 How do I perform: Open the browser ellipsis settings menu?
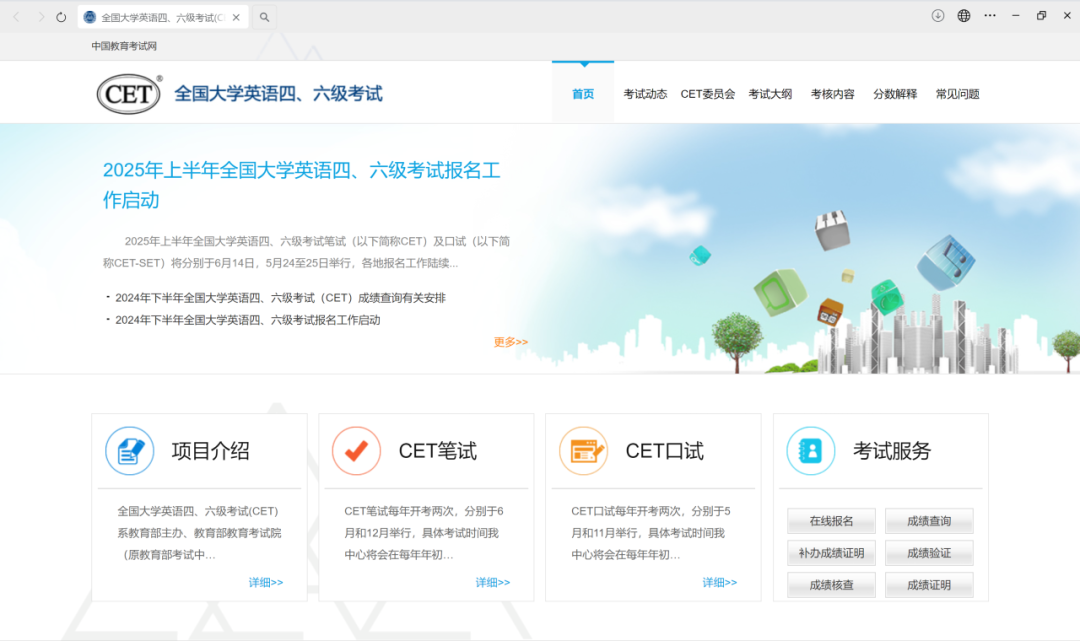coord(989,16)
